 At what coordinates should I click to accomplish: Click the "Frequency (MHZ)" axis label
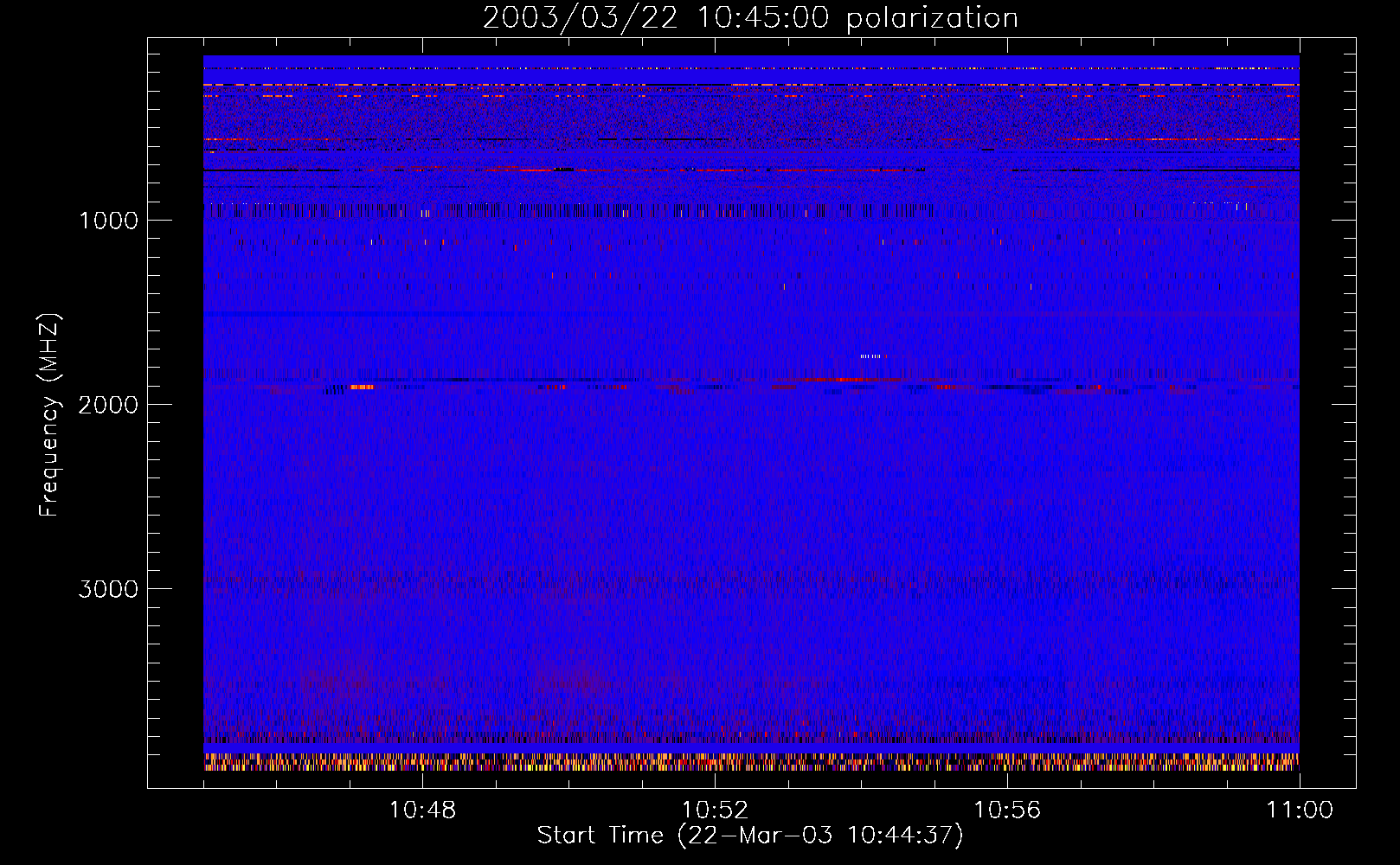[49, 414]
